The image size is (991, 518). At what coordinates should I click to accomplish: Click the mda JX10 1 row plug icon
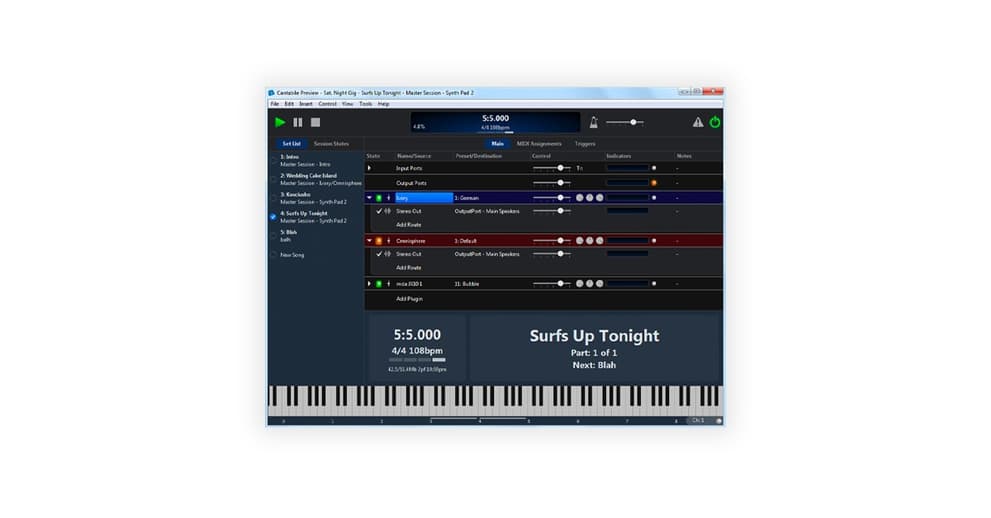coord(388,284)
